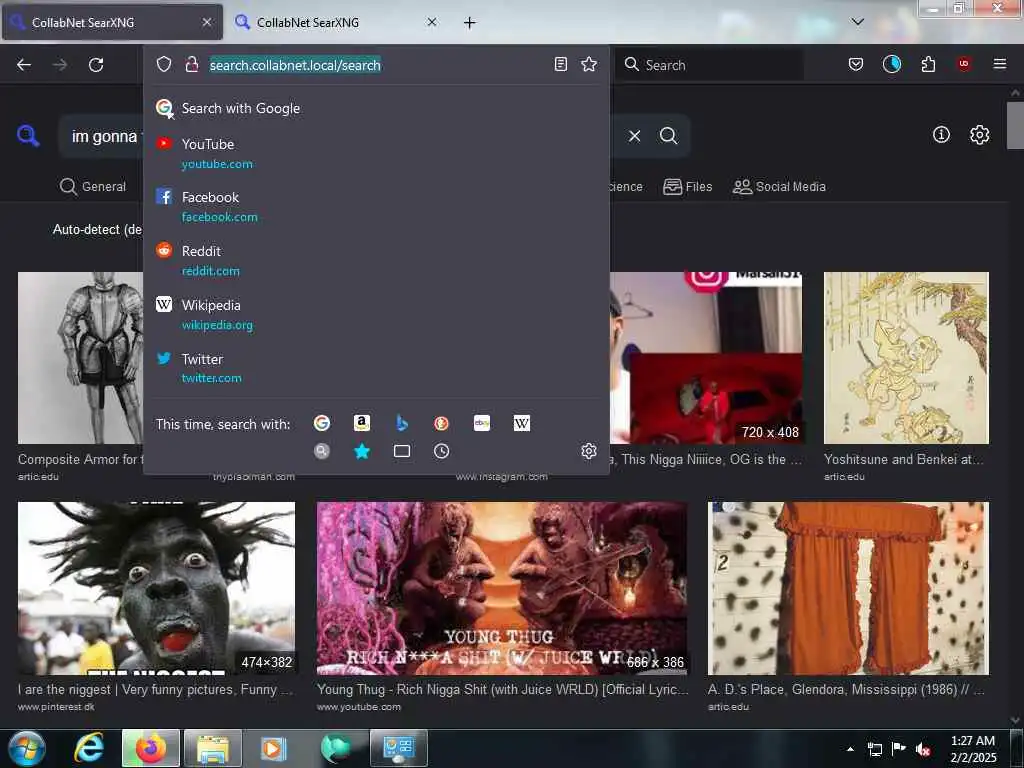The image size is (1024, 768).
Task: Close the second CollabNet SearXNG tab
Action: [432, 22]
